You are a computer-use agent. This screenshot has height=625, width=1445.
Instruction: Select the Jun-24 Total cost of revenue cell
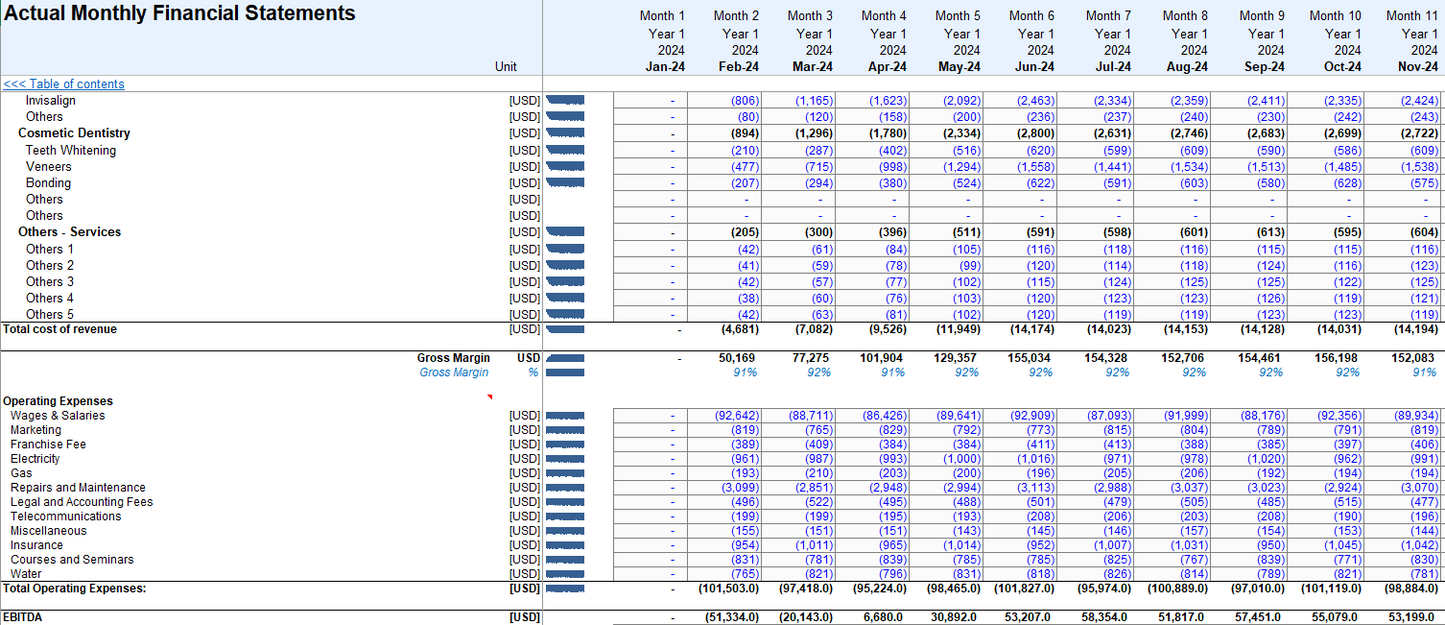click(x=1031, y=329)
